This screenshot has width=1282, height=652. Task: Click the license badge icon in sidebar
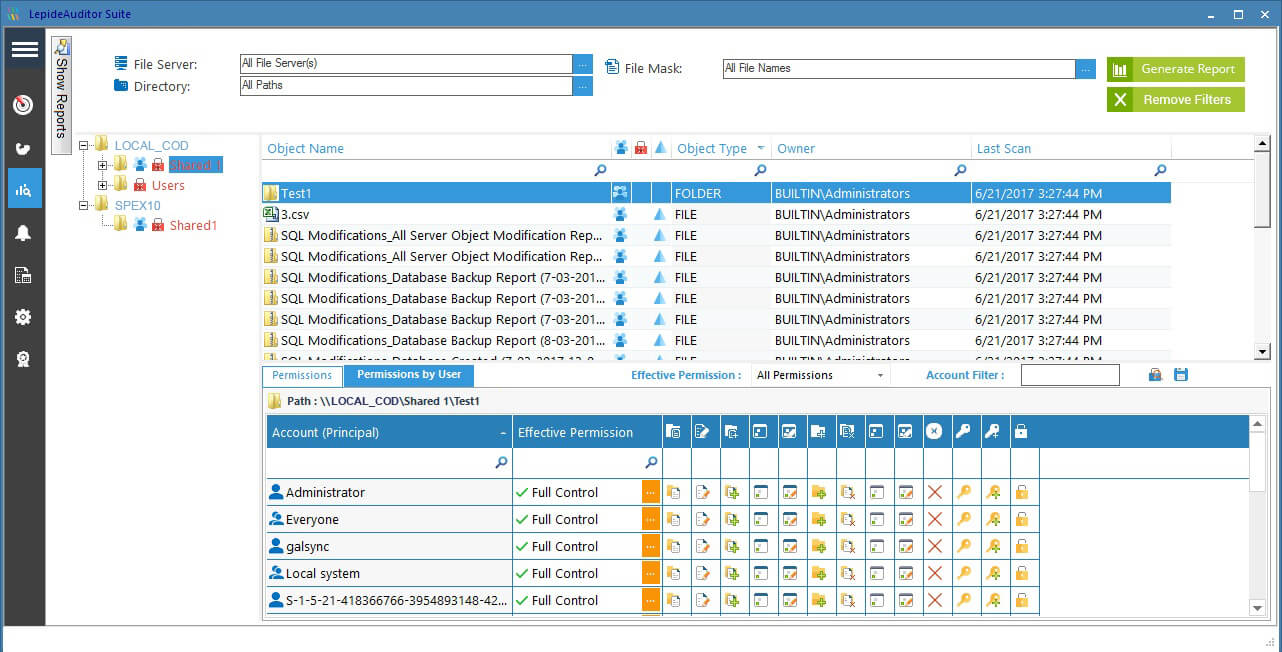(x=24, y=359)
